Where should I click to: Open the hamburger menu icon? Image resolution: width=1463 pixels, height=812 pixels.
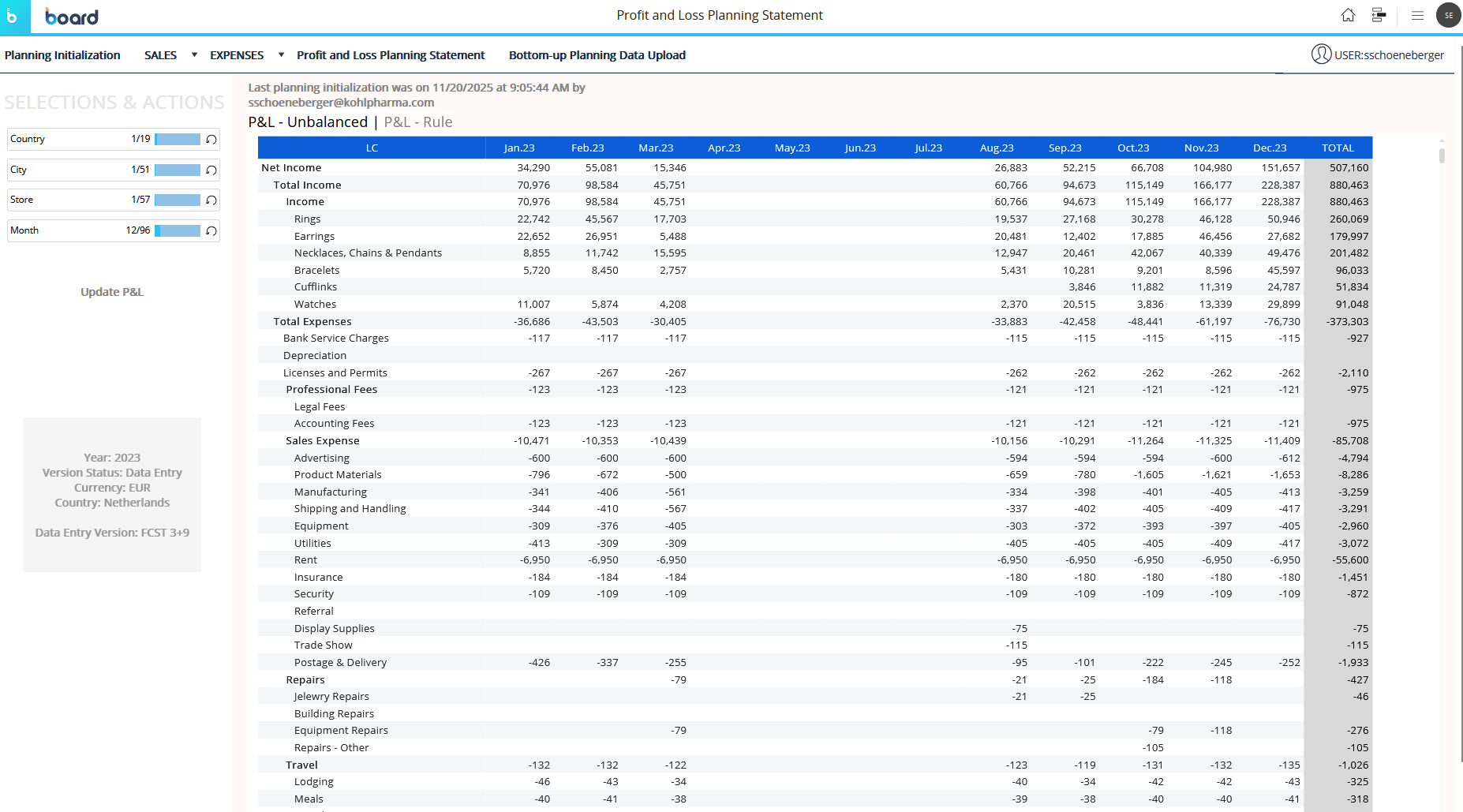1417,15
